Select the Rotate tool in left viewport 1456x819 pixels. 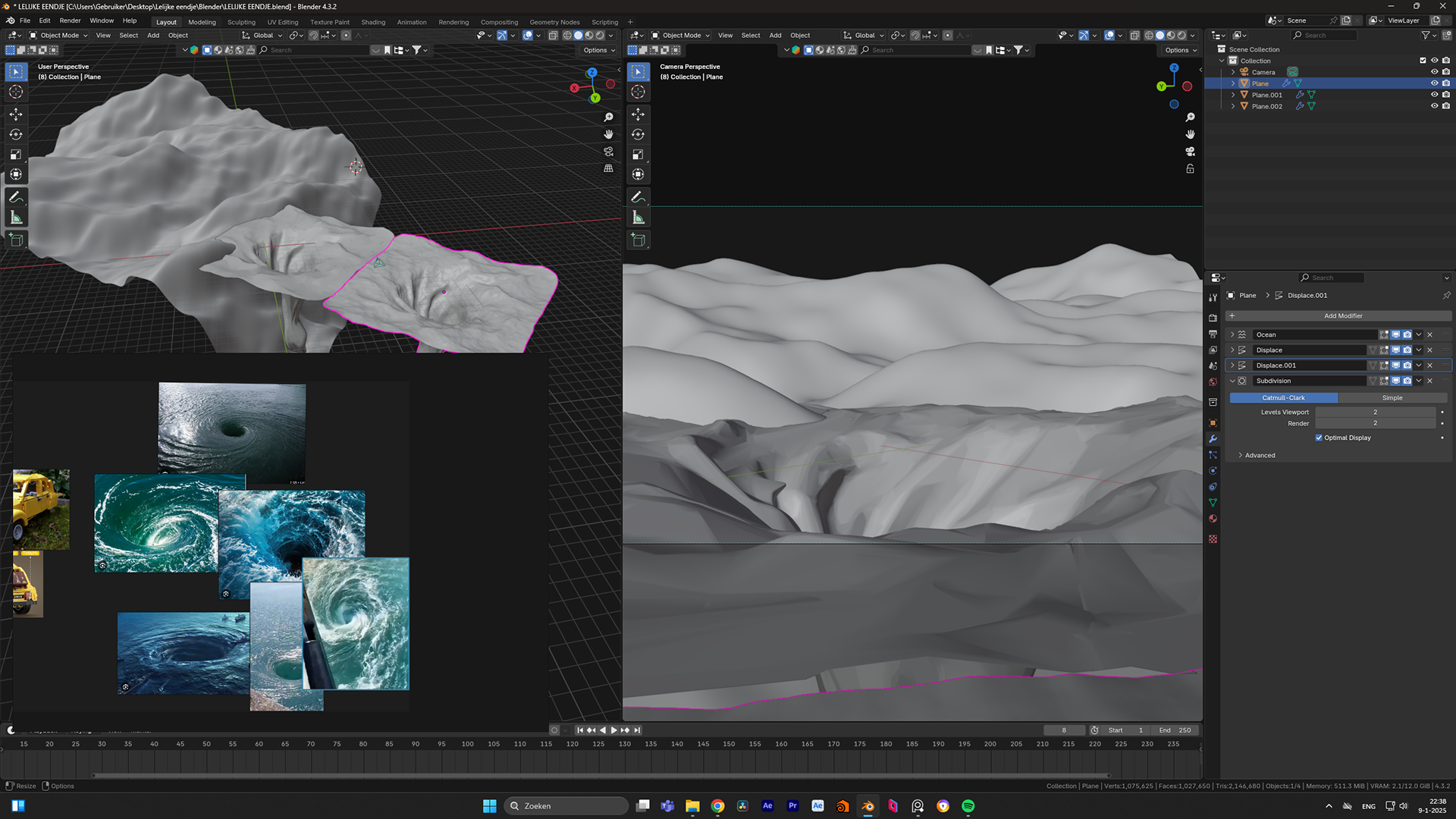(16, 134)
